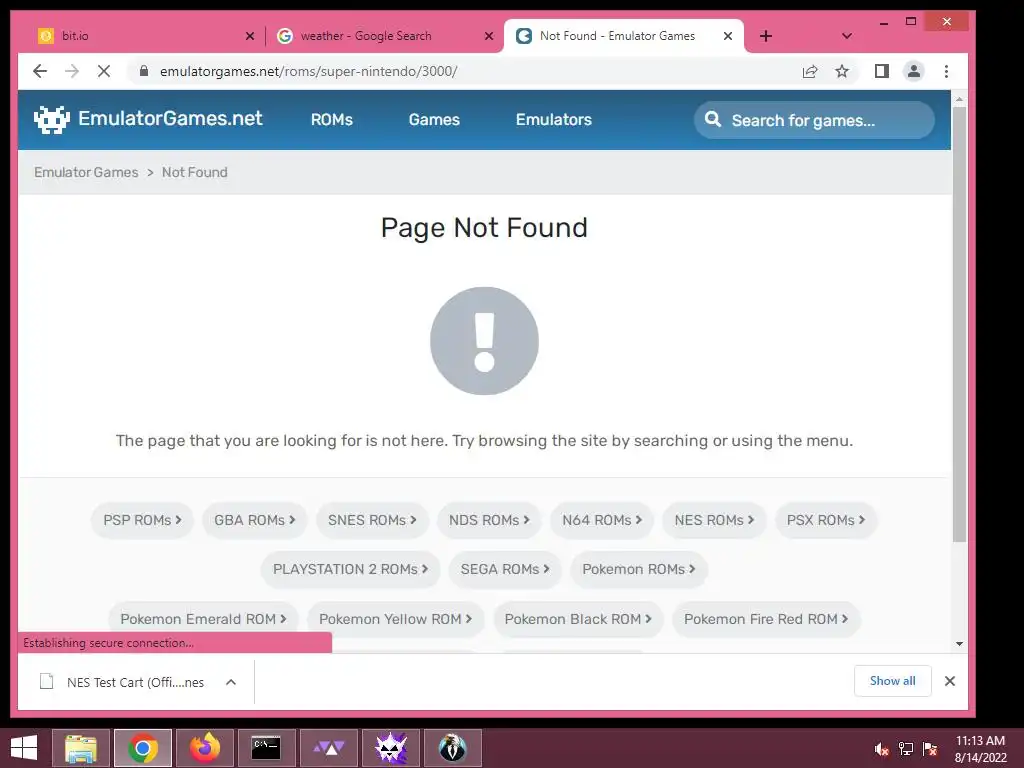The width and height of the screenshot is (1024, 768).
Task: Click the EmulatorGames.net logo
Action: (x=148, y=119)
